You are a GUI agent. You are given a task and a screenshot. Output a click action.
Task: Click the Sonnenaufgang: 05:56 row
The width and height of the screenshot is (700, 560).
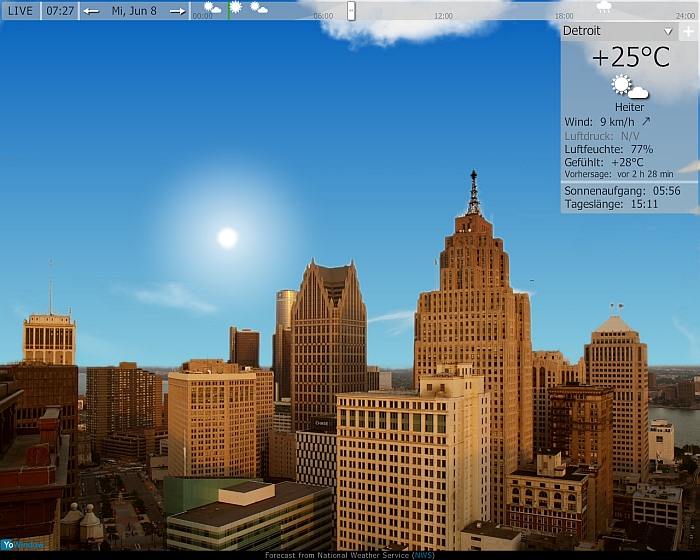[x=622, y=191]
